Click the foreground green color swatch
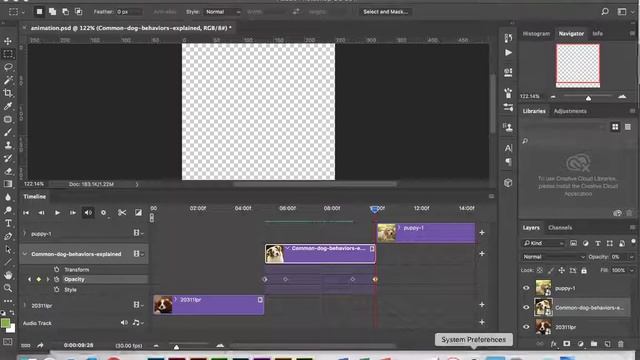The height and width of the screenshot is (360, 640). [5, 323]
